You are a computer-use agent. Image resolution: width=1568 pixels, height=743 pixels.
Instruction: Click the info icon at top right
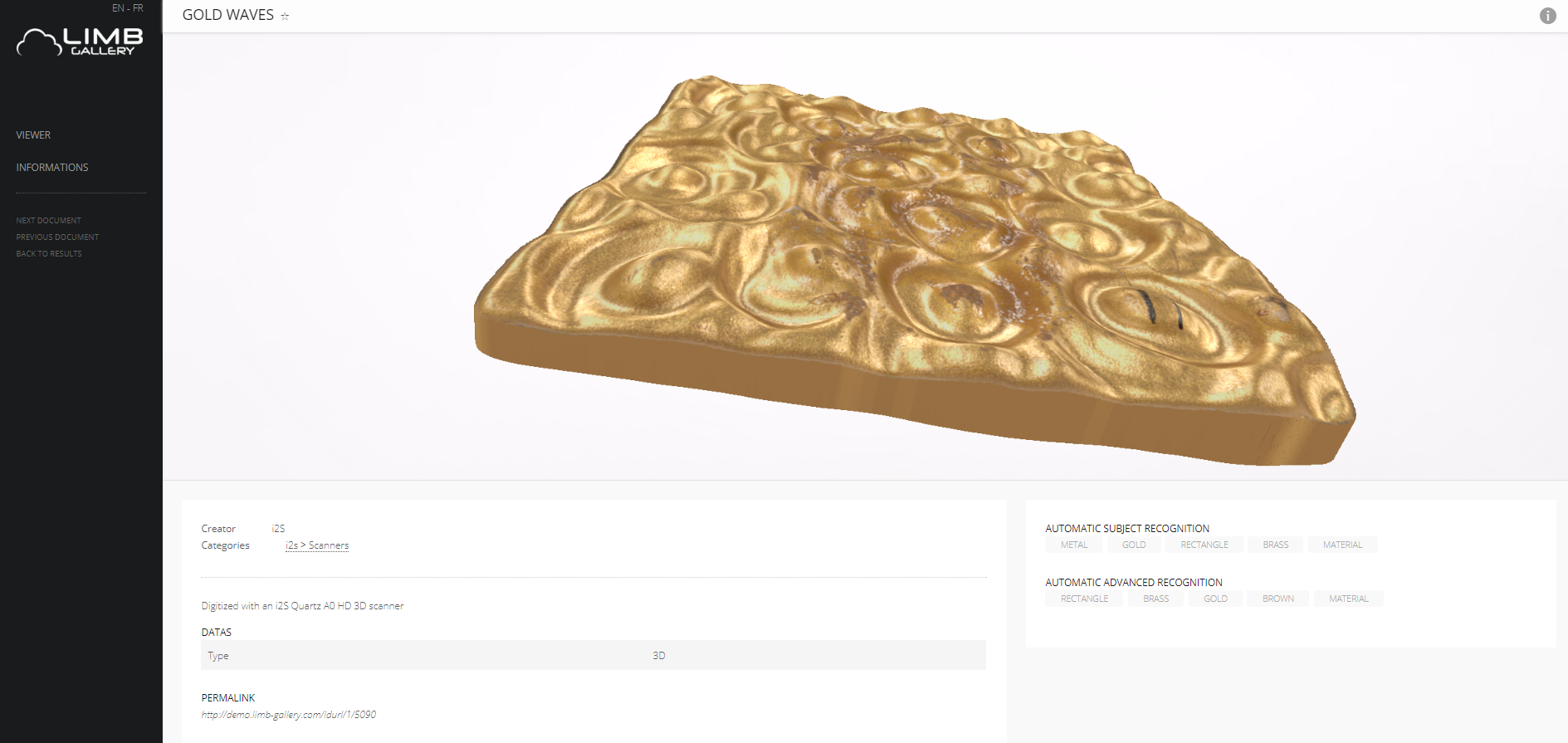(1547, 16)
